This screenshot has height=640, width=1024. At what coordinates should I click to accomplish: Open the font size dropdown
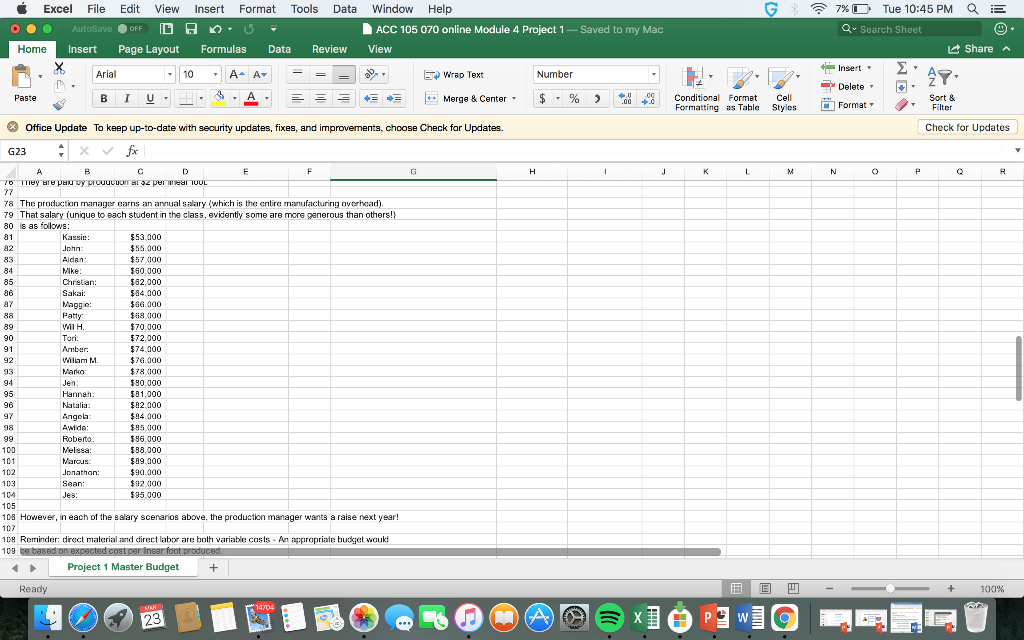click(x=216, y=74)
